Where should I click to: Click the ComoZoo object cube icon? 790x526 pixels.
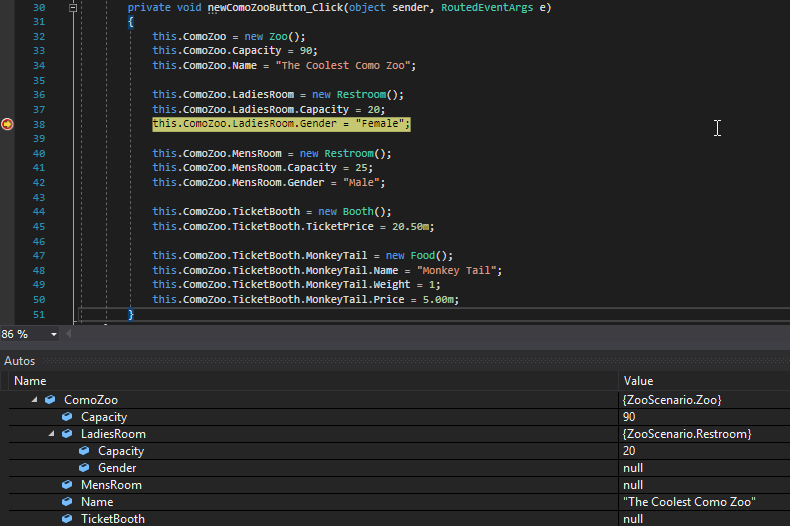(50, 400)
